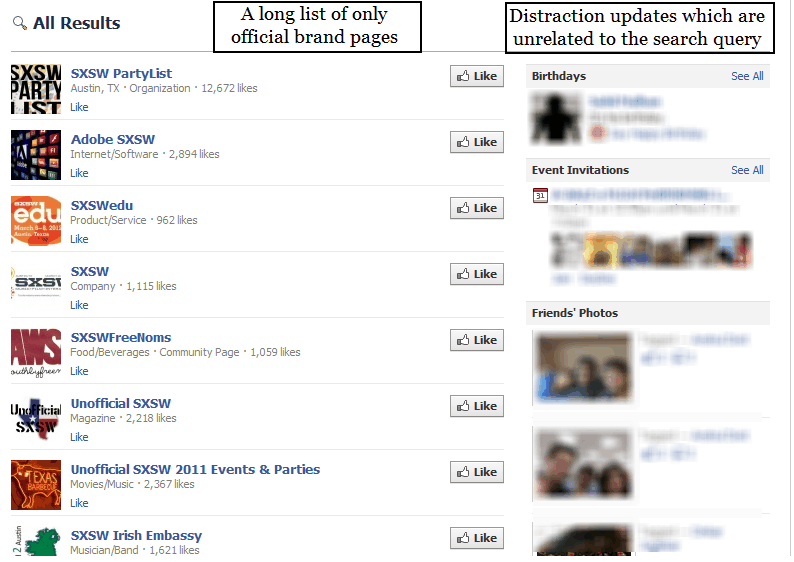Click the Texas Barbecue neon page thumbnail
The image size is (794, 562).
(36, 485)
